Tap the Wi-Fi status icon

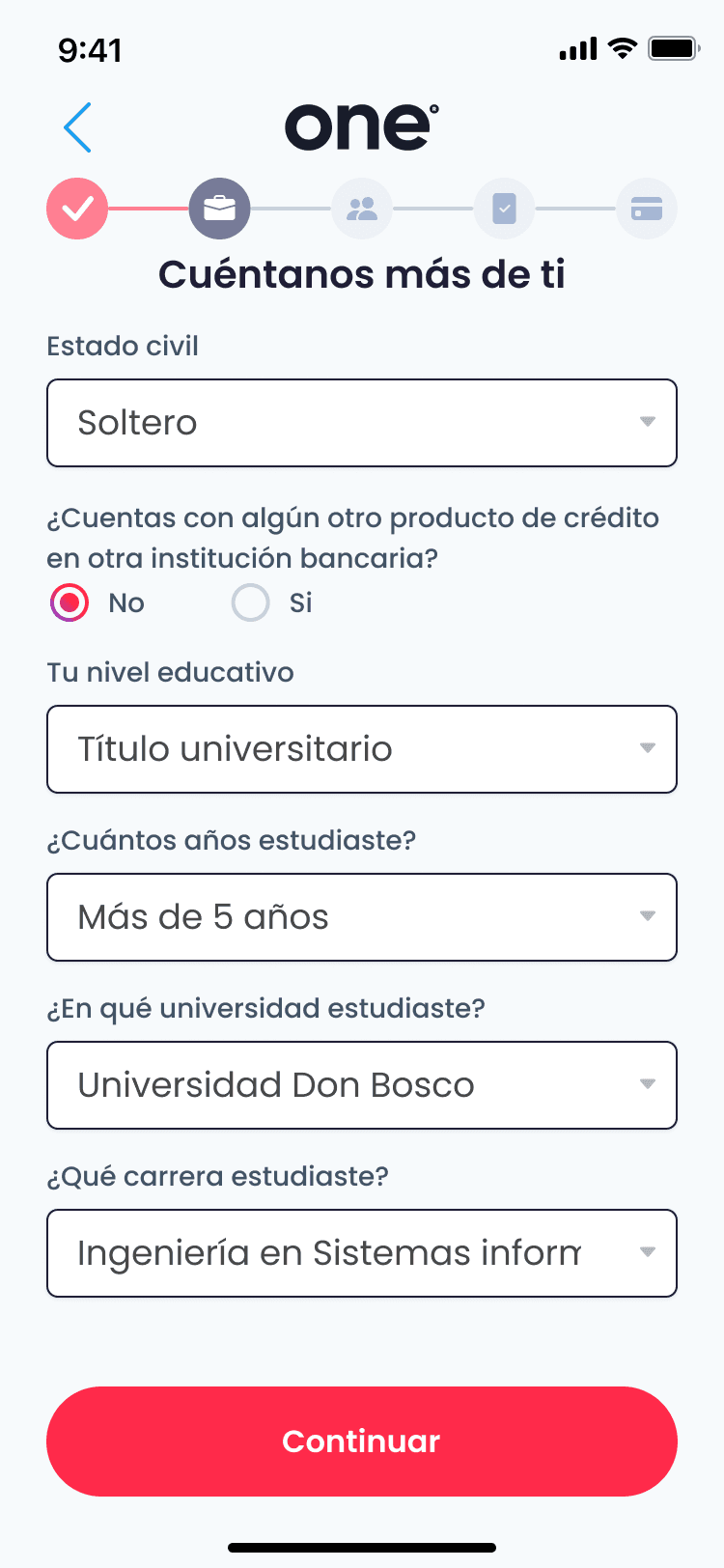coord(623,48)
